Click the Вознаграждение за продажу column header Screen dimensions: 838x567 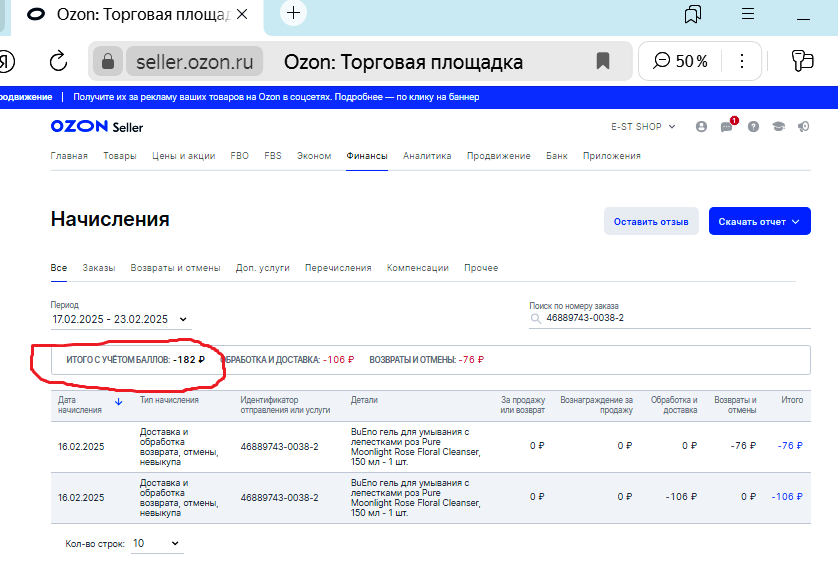click(x=596, y=405)
